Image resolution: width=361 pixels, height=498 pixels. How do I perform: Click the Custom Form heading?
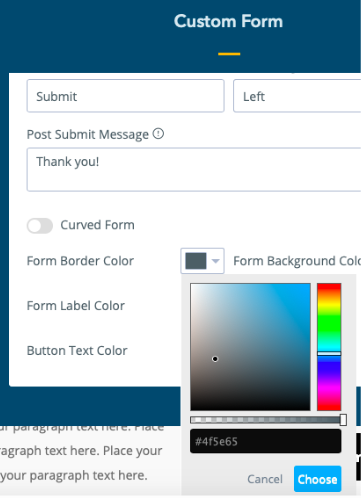[x=228, y=21]
